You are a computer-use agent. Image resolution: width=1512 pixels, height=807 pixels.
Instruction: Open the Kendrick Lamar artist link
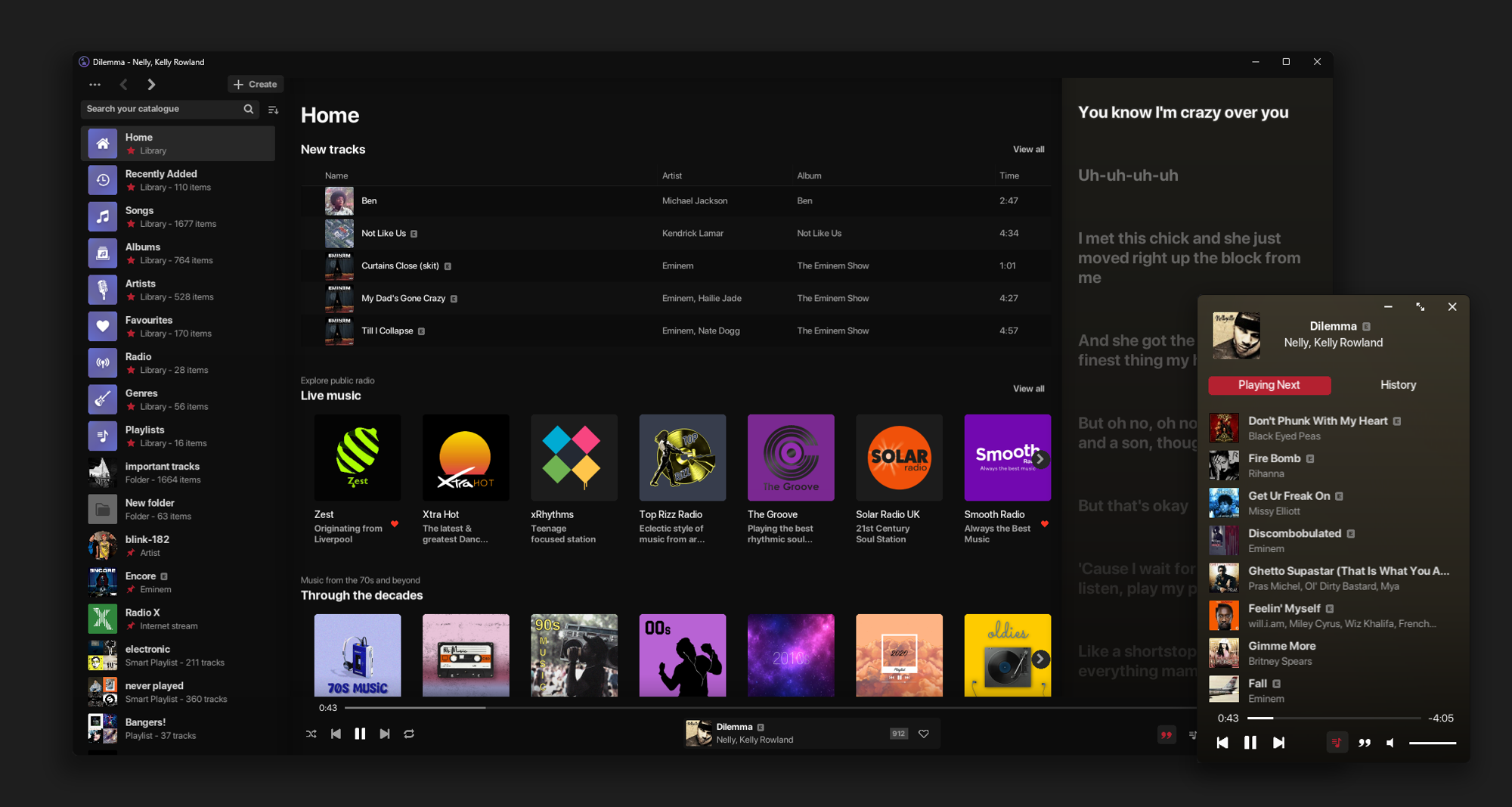(x=692, y=234)
